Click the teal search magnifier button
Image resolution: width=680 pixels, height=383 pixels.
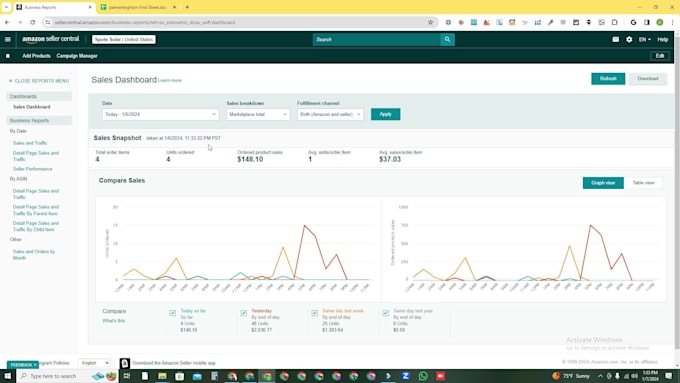click(x=447, y=39)
